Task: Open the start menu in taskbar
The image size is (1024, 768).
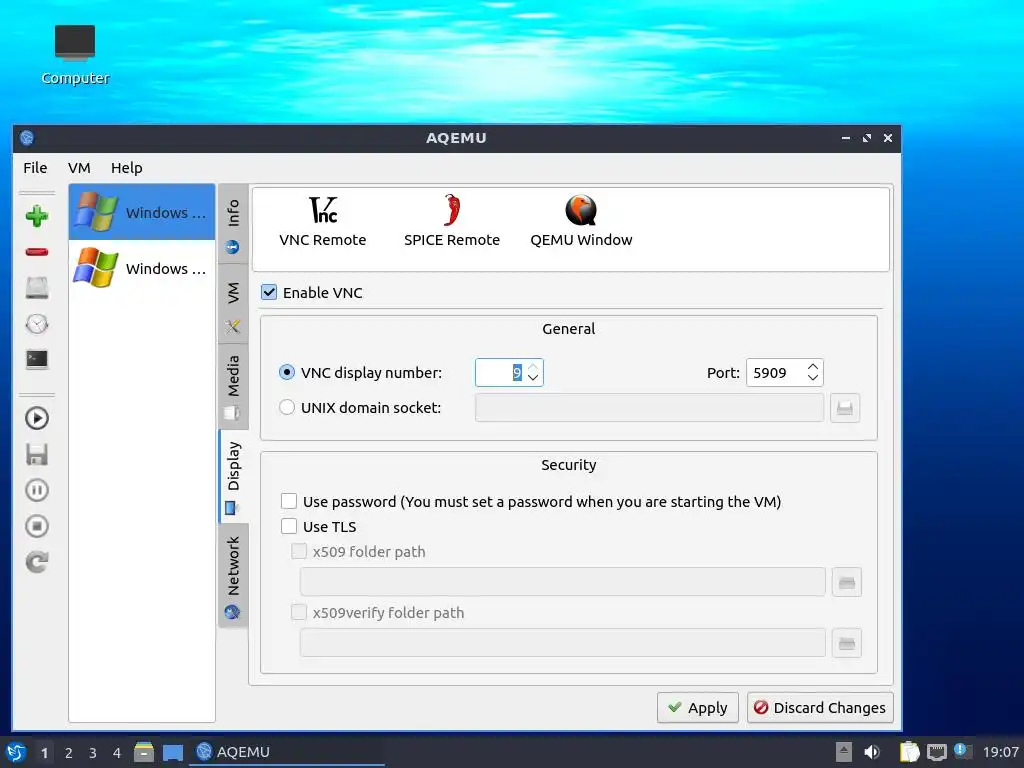Action: pyautogui.click(x=16, y=752)
